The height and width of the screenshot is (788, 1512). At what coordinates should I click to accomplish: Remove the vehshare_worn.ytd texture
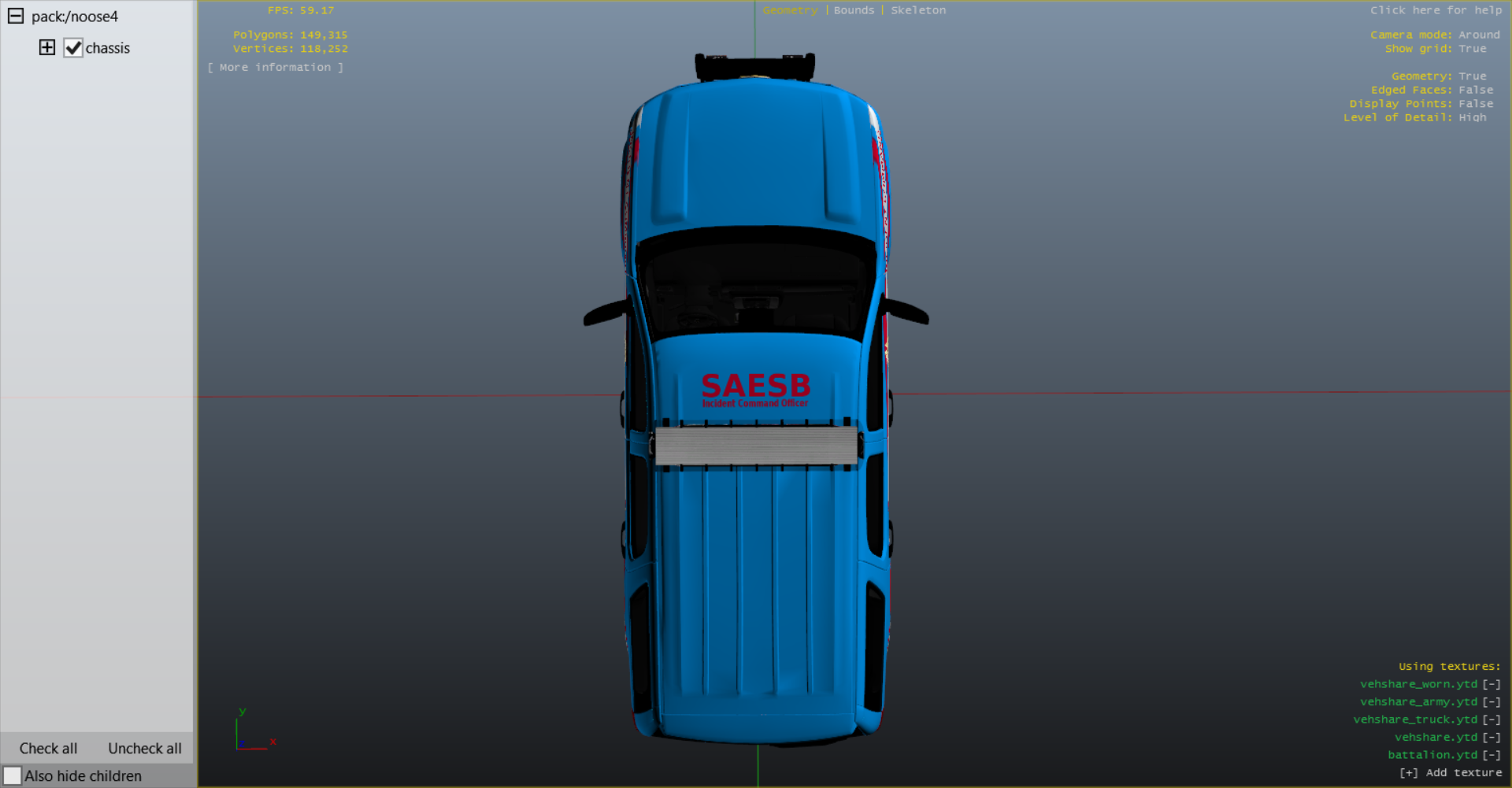pyautogui.click(x=1492, y=684)
